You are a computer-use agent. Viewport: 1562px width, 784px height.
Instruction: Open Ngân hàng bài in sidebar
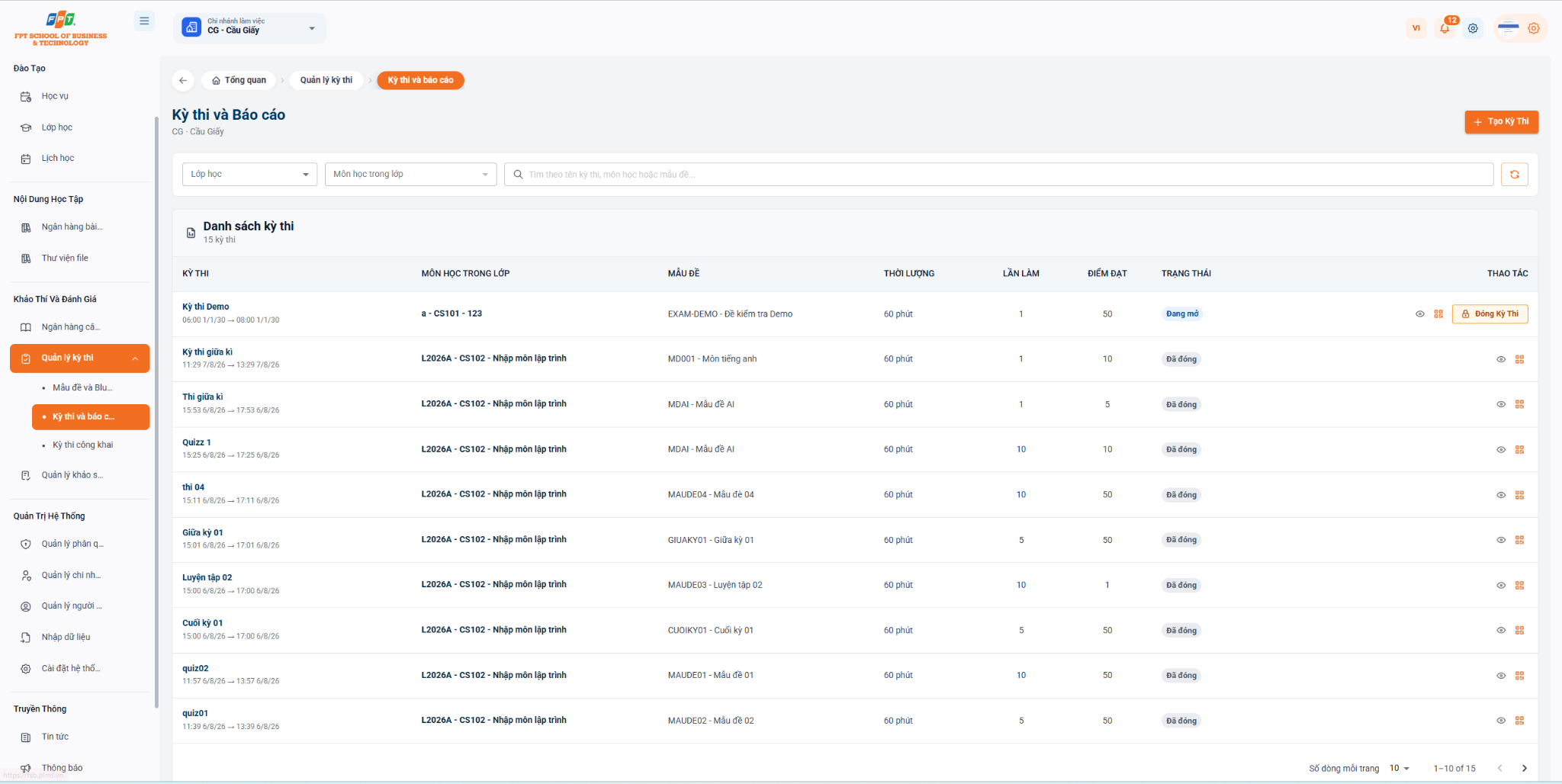coord(80,227)
